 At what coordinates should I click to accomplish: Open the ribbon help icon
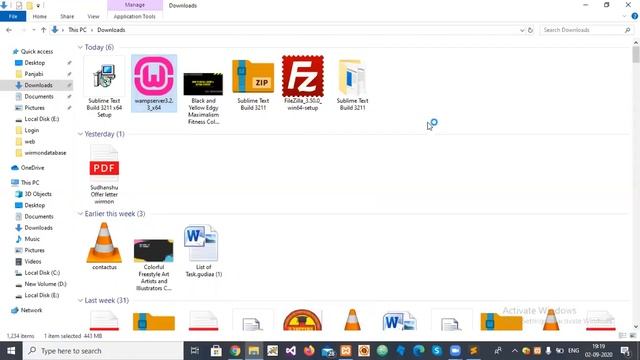635,16
